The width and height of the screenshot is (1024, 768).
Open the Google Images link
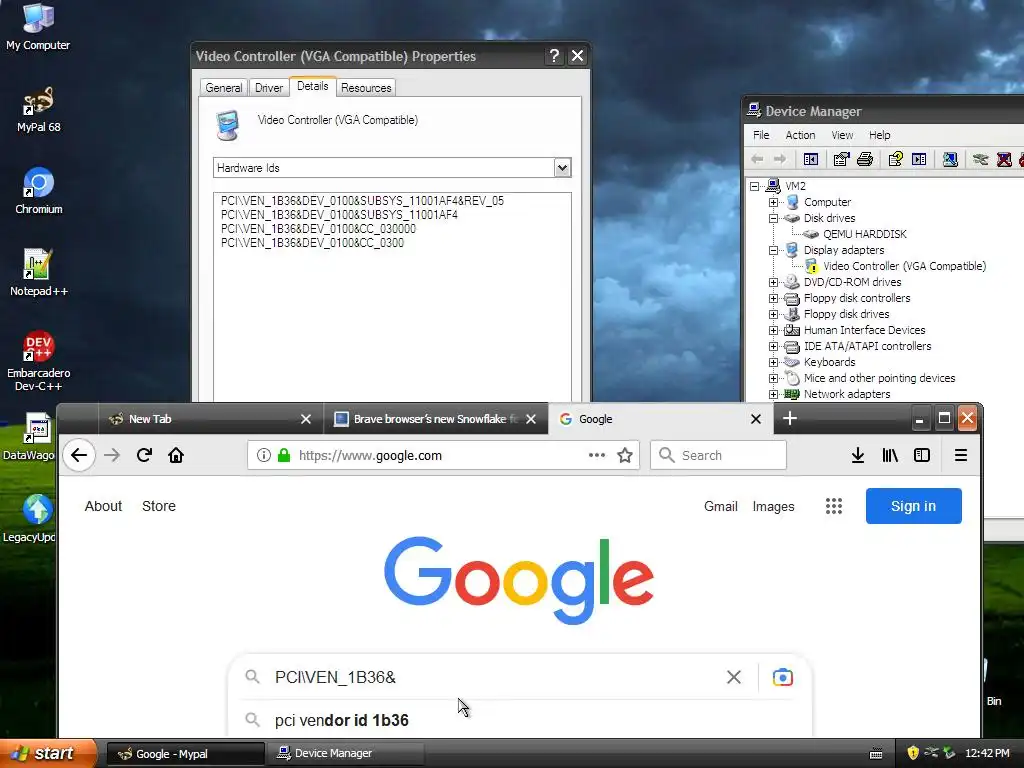point(773,506)
